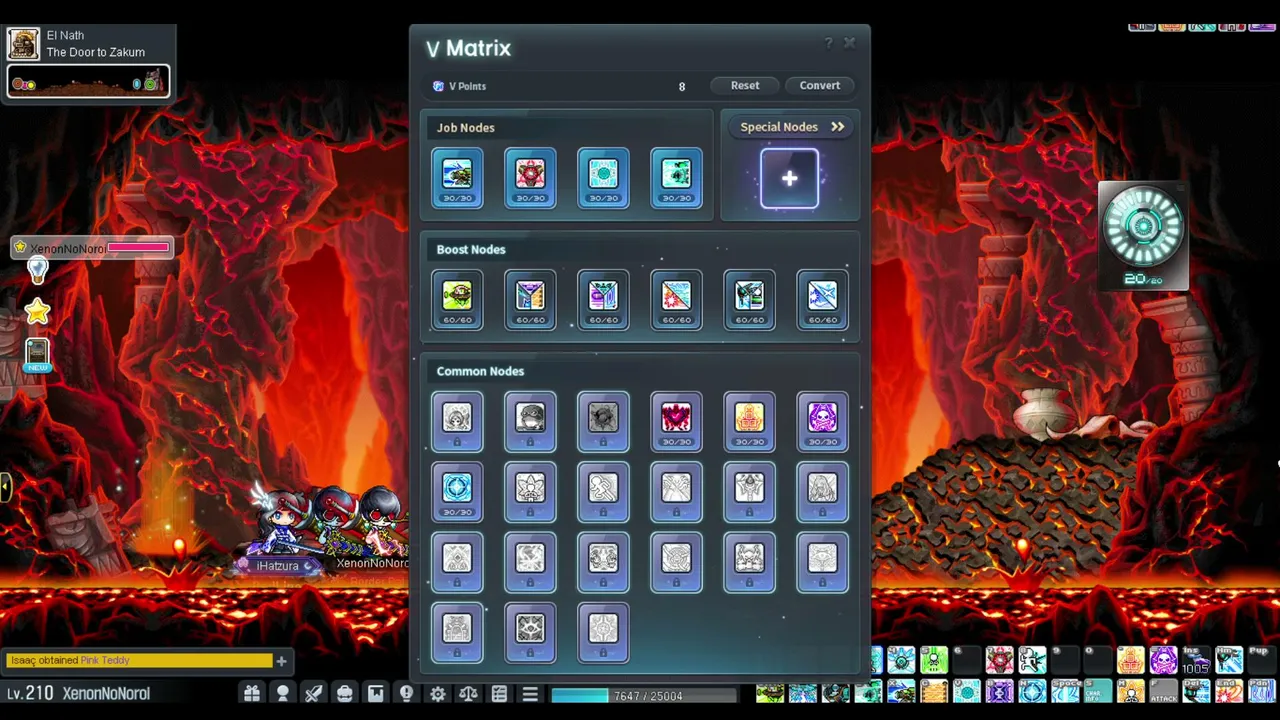Click the ATTACK quickslot button
The height and width of the screenshot is (720, 1280).
coord(1163,692)
